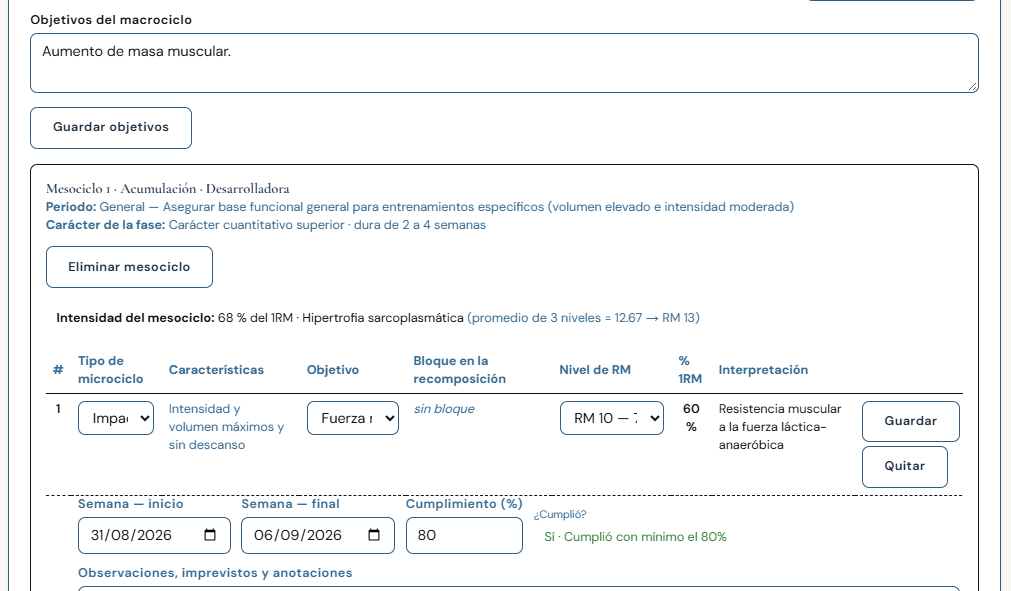Click 'Bloque en la recomposición' column header
This screenshot has height=591, width=1011.
[460, 370]
